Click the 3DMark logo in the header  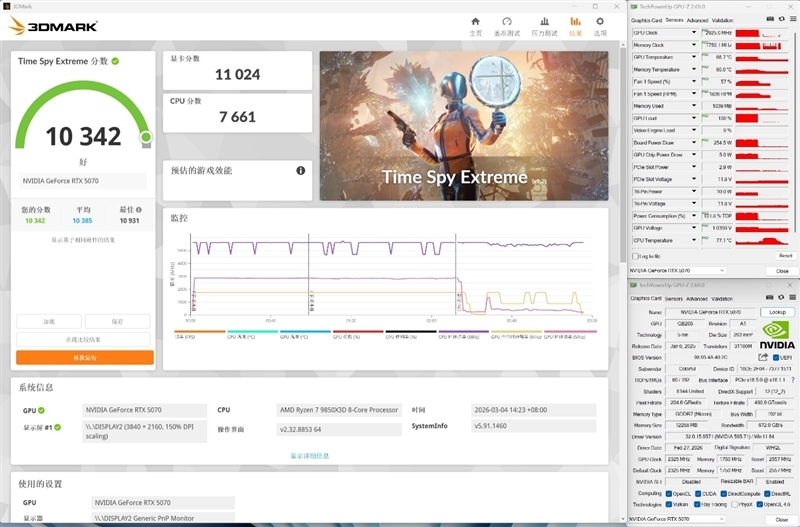pos(53,26)
